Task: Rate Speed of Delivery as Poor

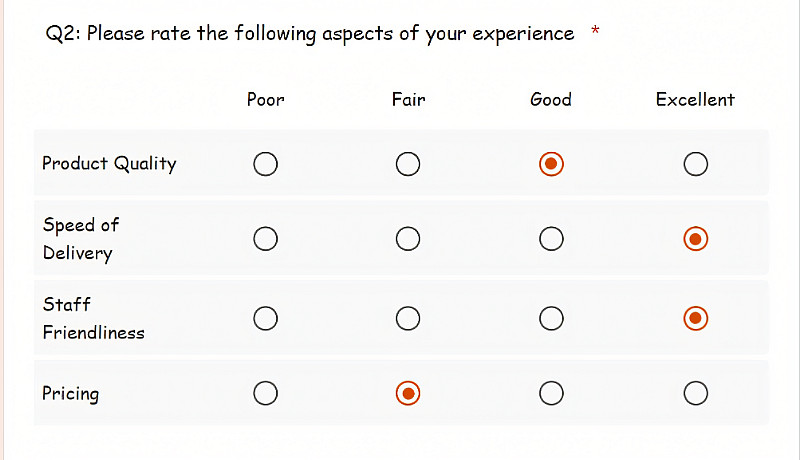Action: click(265, 239)
